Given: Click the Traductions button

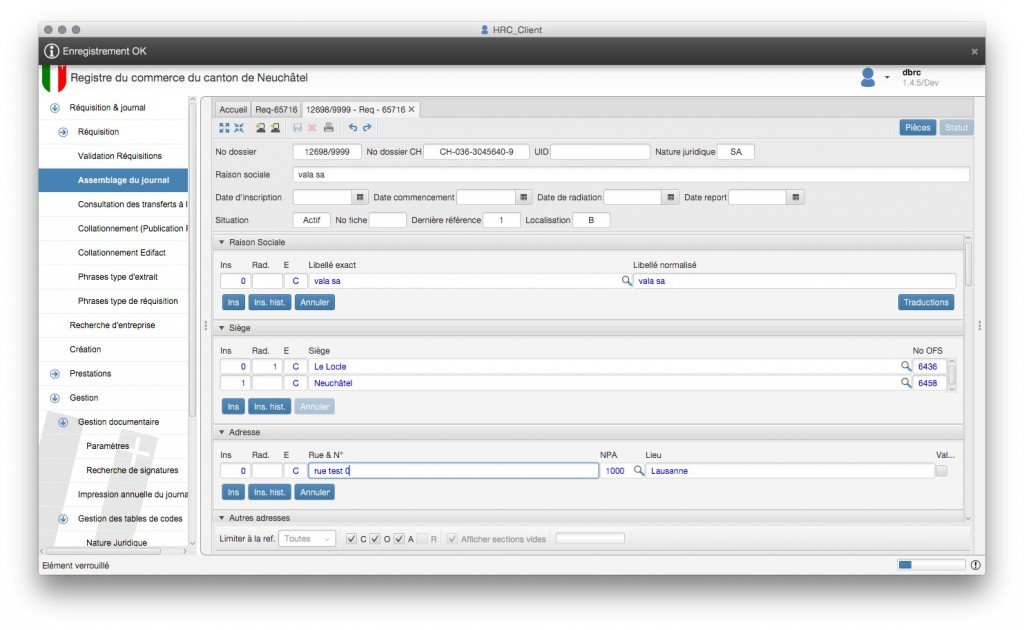Looking at the screenshot, I should tap(926, 302).
